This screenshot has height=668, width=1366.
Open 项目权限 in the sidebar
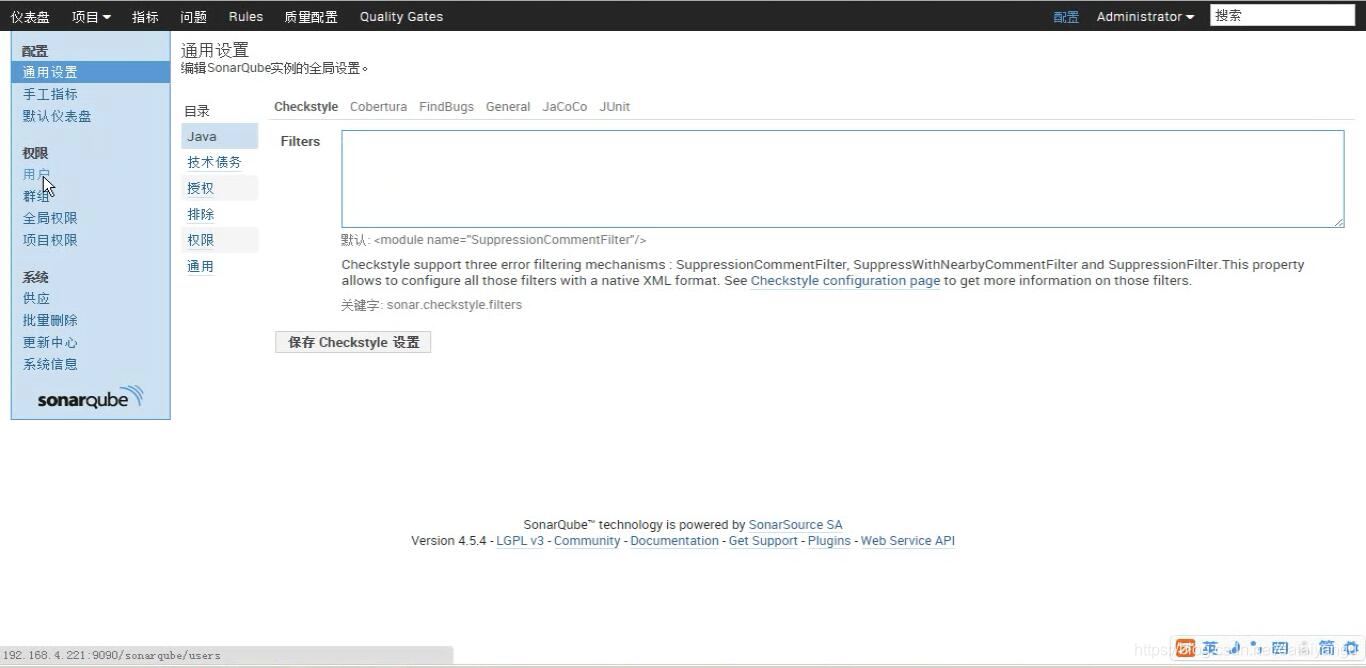(50, 240)
